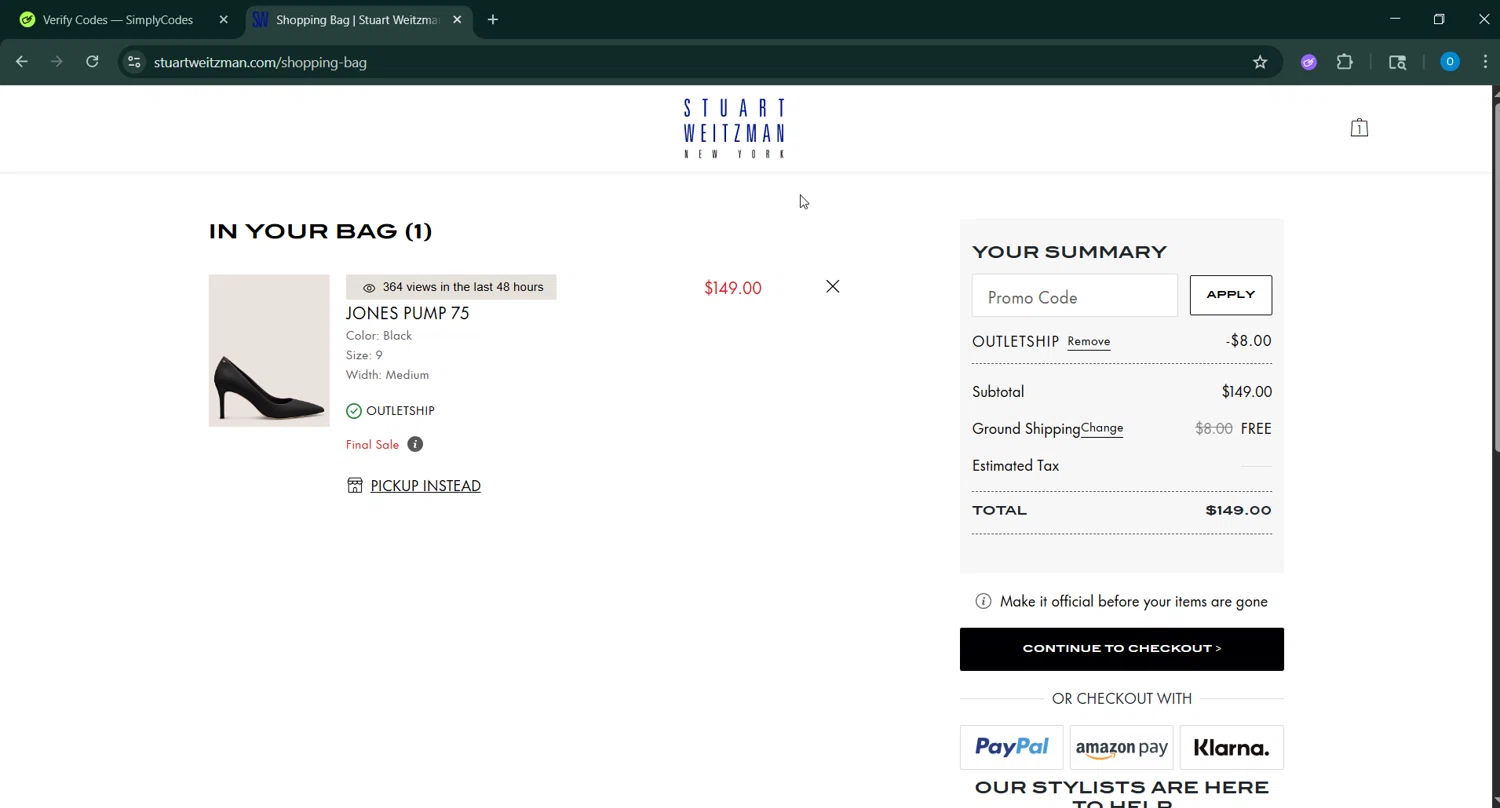Change the Ground Shipping method
Image resolution: width=1500 pixels, height=808 pixels.
(1102, 428)
